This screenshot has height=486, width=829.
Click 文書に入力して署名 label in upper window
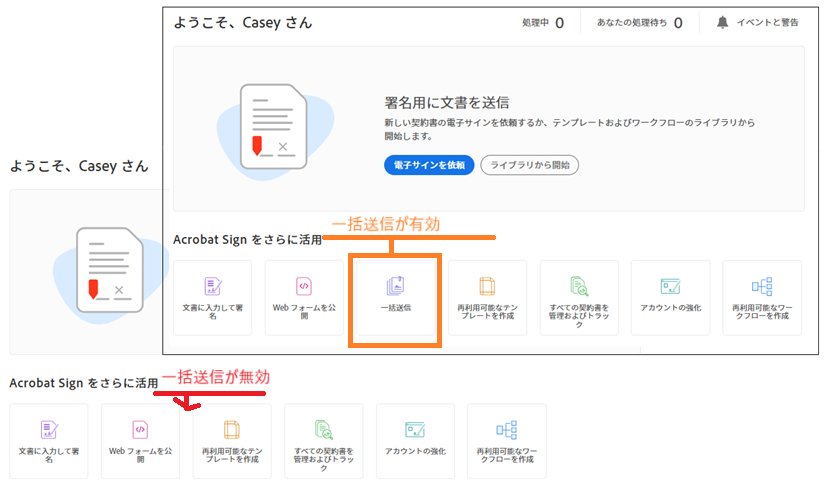tap(213, 311)
